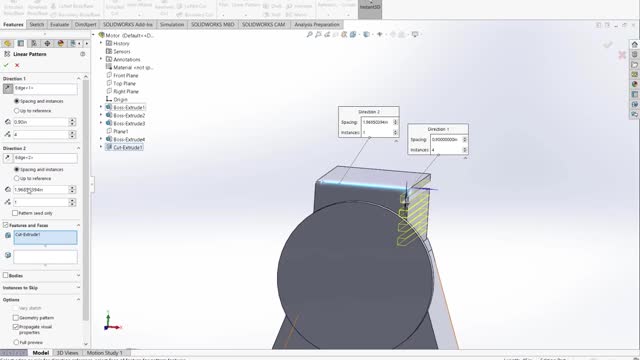Expand Boss-Extrude2 in the feature tree
The height and width of the screenshot is (360, 640).
click(x=101, y=115)
